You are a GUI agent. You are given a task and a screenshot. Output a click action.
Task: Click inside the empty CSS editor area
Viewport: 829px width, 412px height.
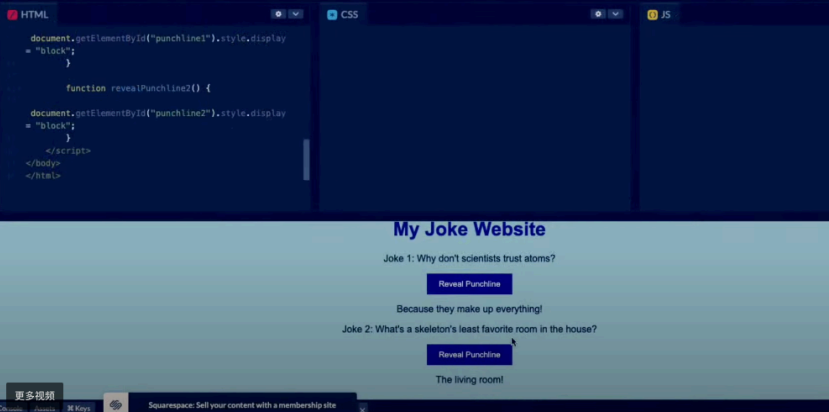tap(475, 116)
